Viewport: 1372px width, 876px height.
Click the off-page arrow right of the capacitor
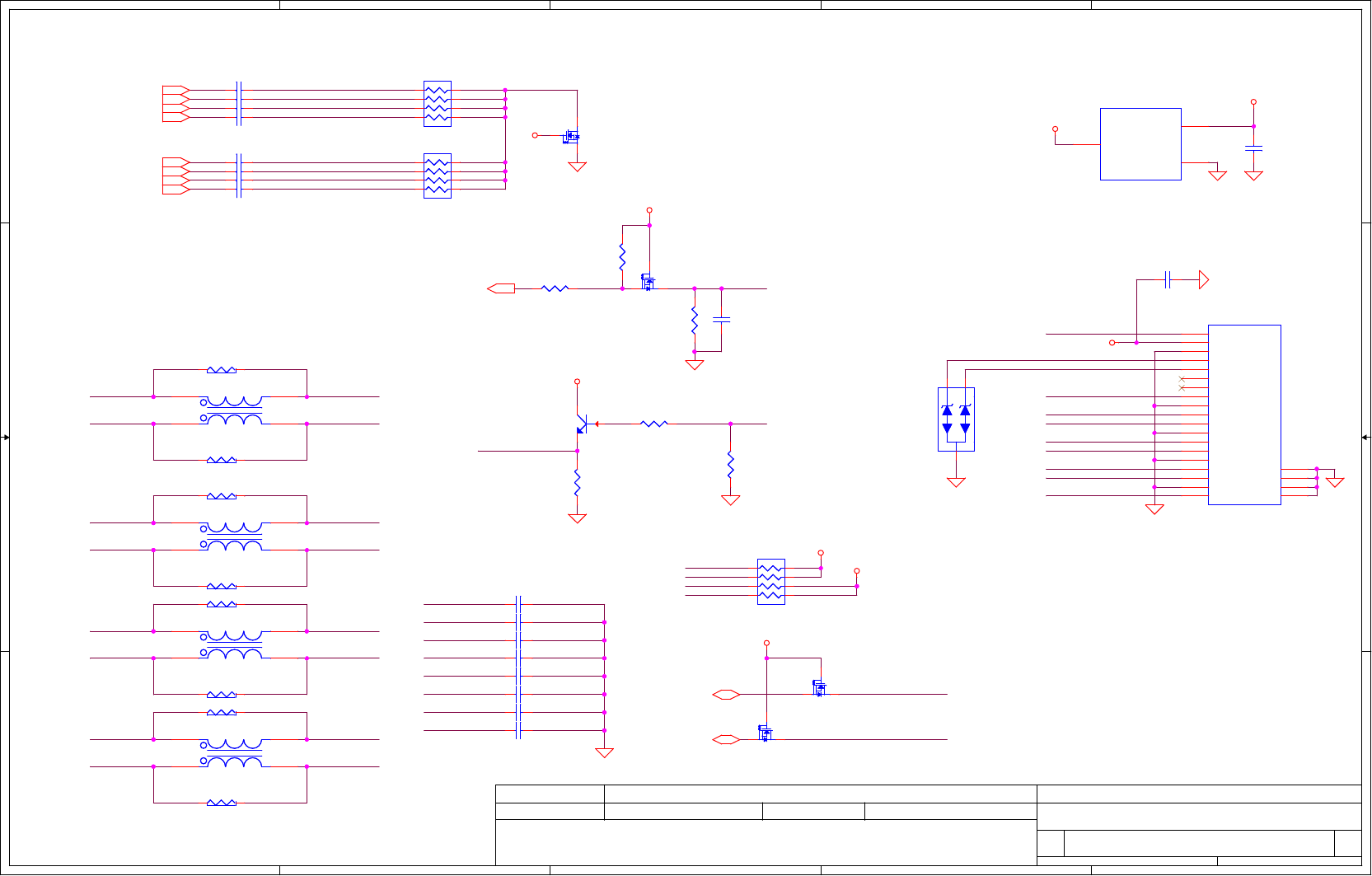[x=1204, y=279]
